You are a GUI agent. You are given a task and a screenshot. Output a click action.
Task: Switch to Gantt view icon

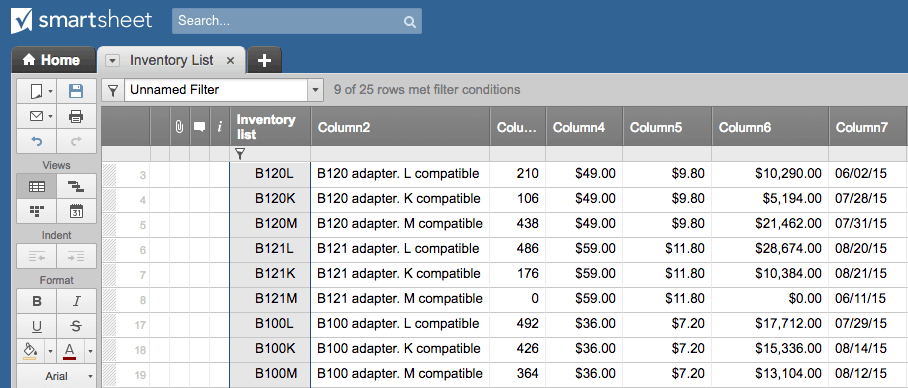pyautogui.click(x=76, y=186)
